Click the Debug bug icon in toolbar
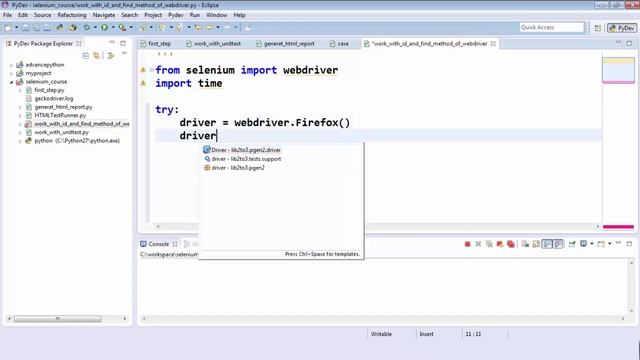The image size is (640, 360). (87, 27)
